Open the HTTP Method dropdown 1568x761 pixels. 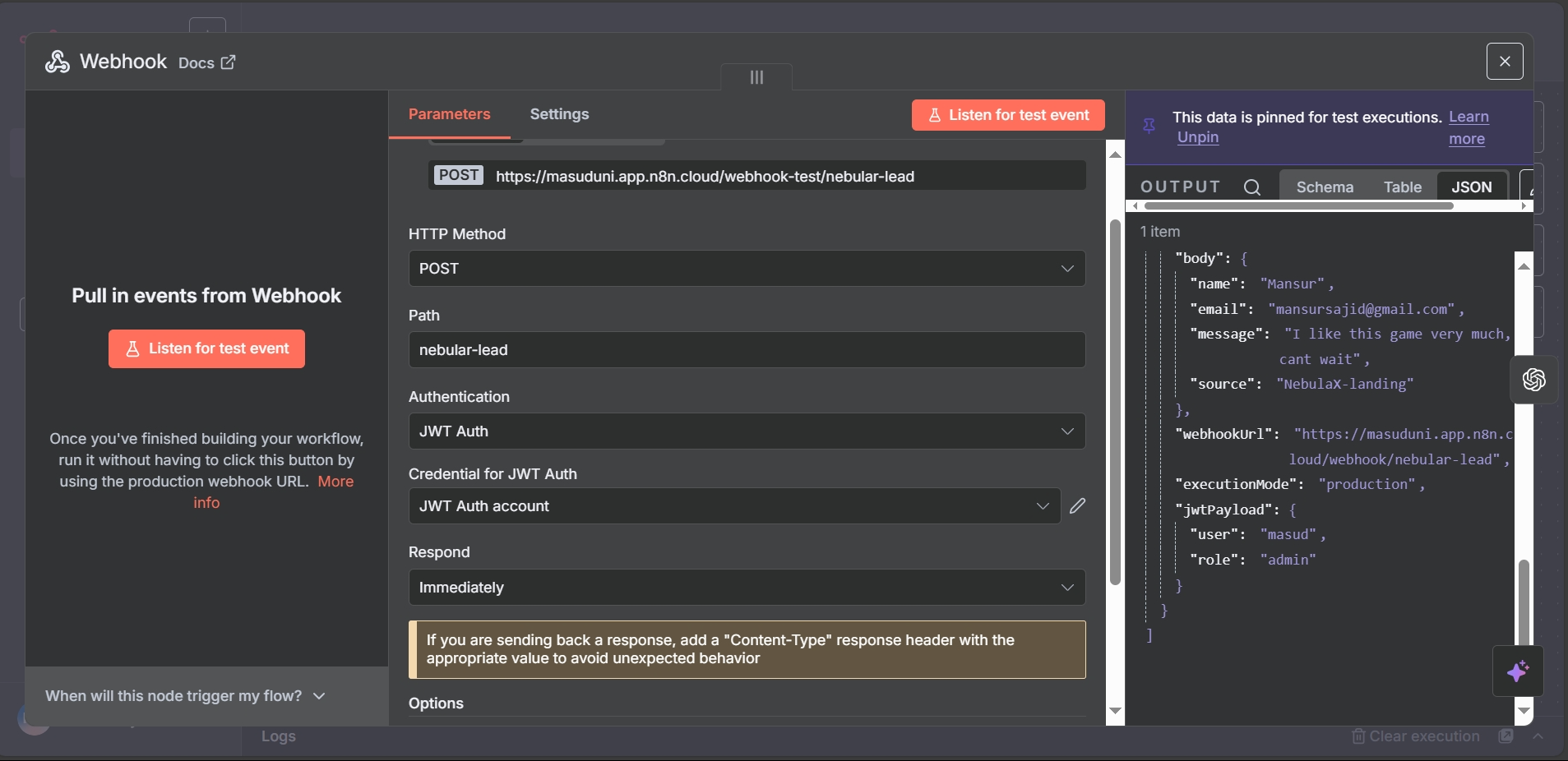coord(747,269)
